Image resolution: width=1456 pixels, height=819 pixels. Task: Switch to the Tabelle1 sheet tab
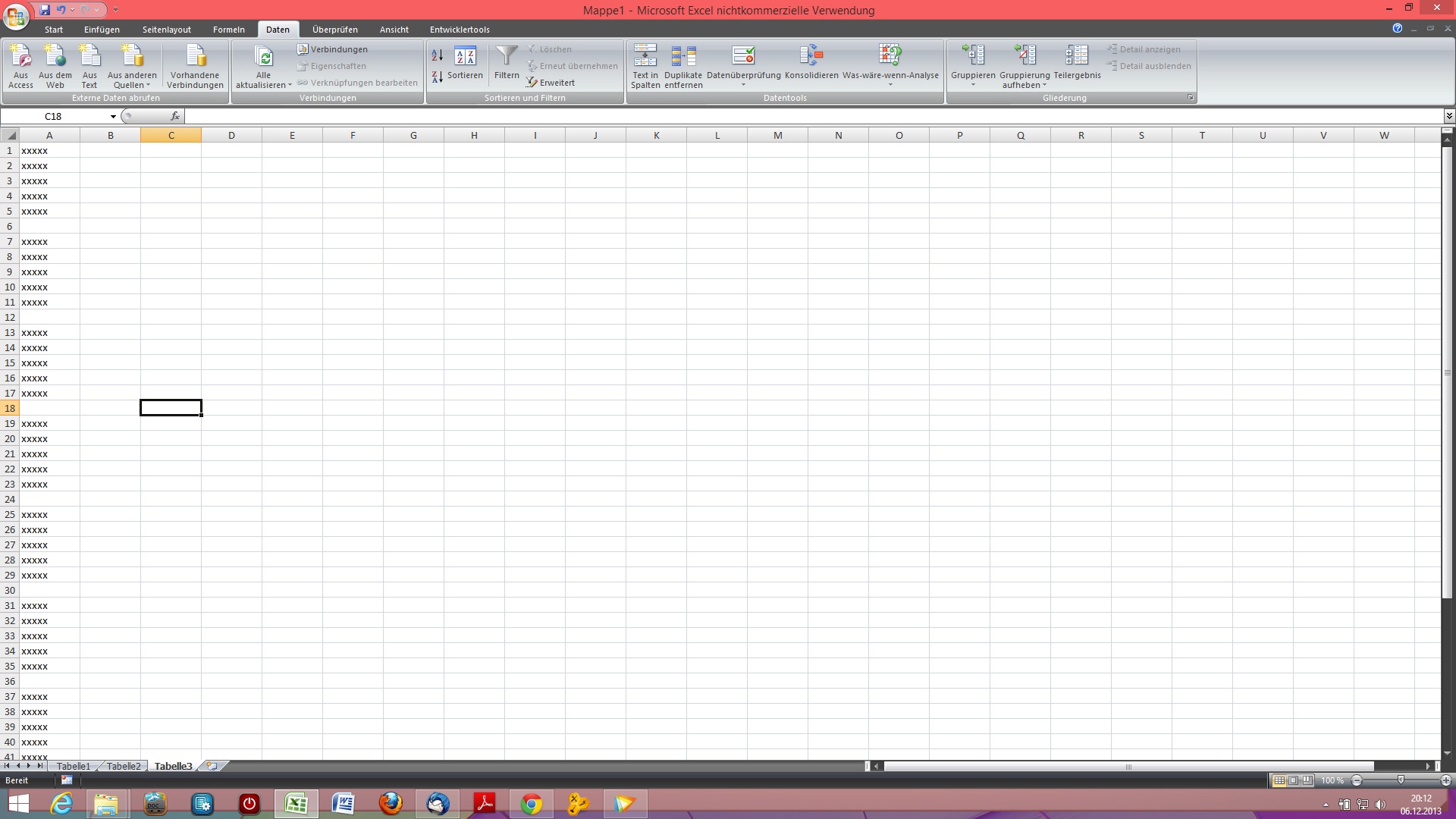point(73,767)
